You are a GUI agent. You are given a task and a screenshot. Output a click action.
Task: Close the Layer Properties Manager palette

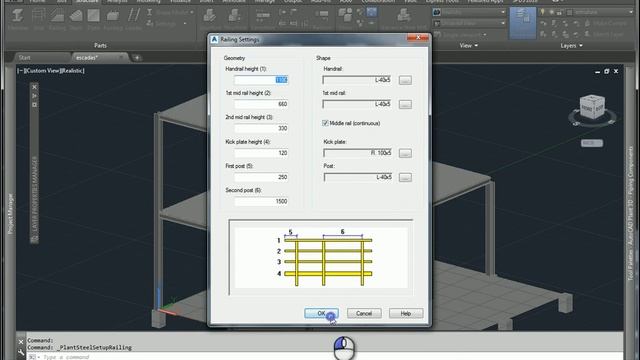[34, 87]
